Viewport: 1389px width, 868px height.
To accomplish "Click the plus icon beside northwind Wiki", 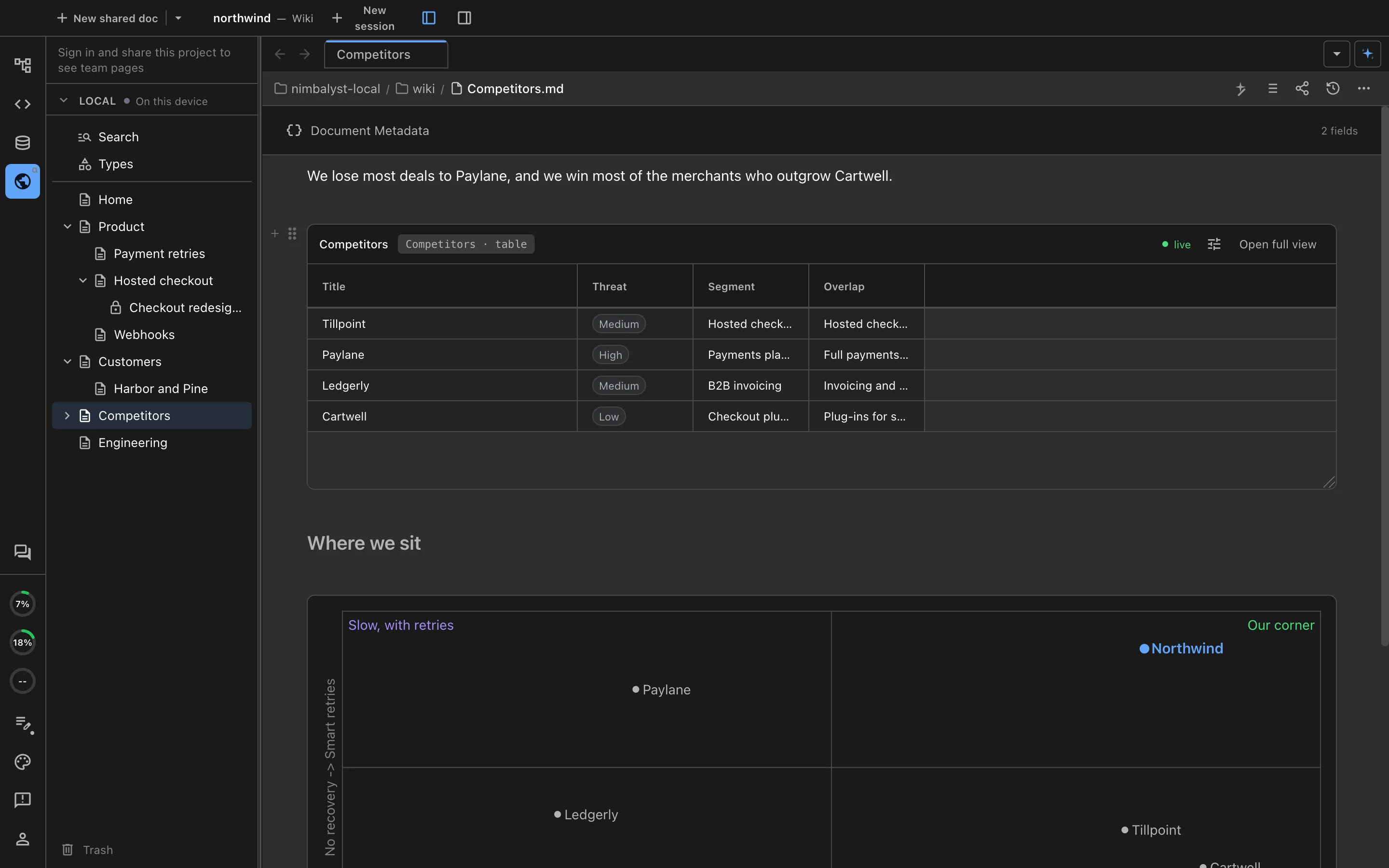I will [337, 18].
